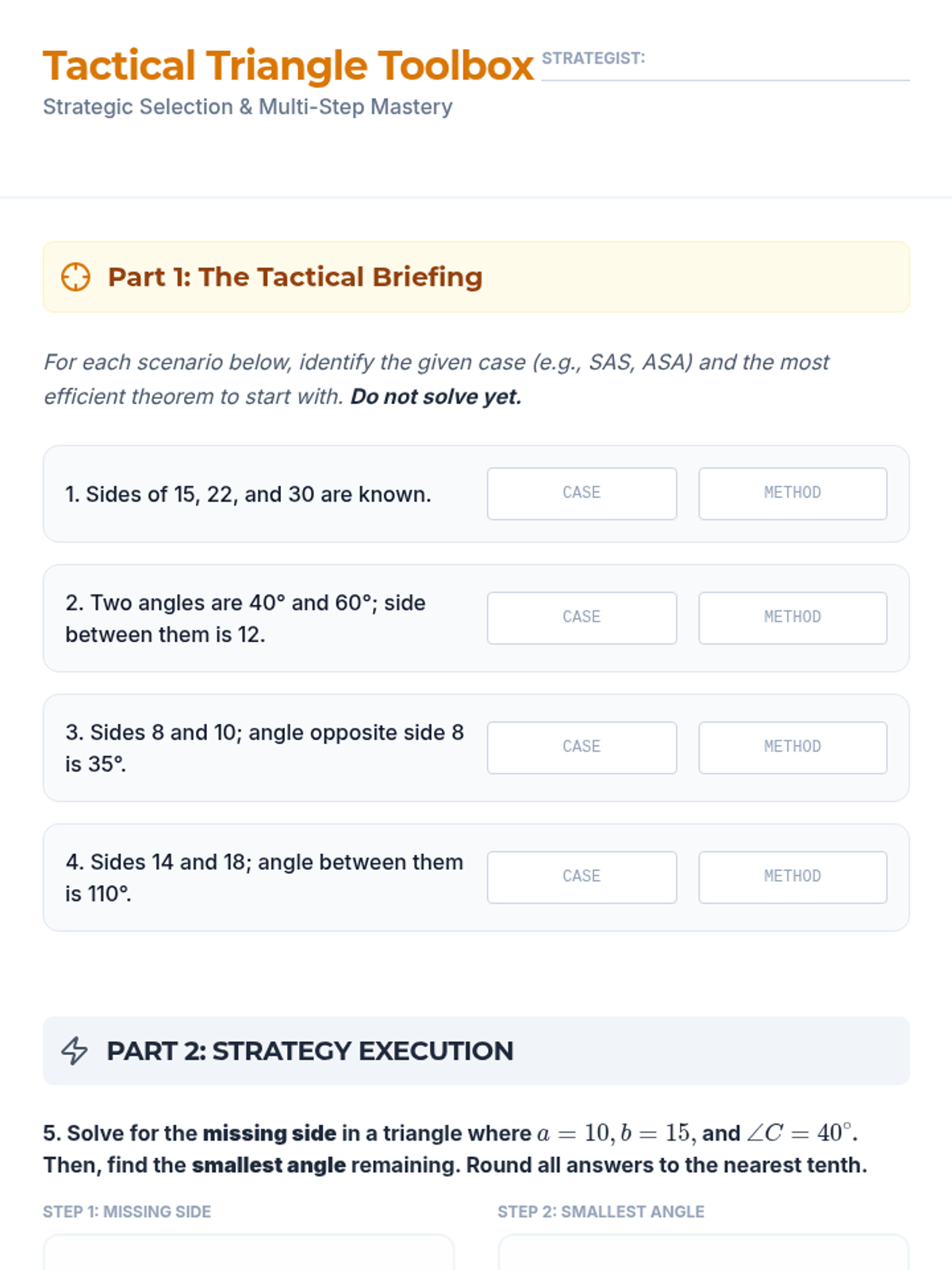The width and height of the screenshot is (952, 1270).
Task: Click the Step 1 Missing Side answer box
Action: click(x=248, y=1254)
